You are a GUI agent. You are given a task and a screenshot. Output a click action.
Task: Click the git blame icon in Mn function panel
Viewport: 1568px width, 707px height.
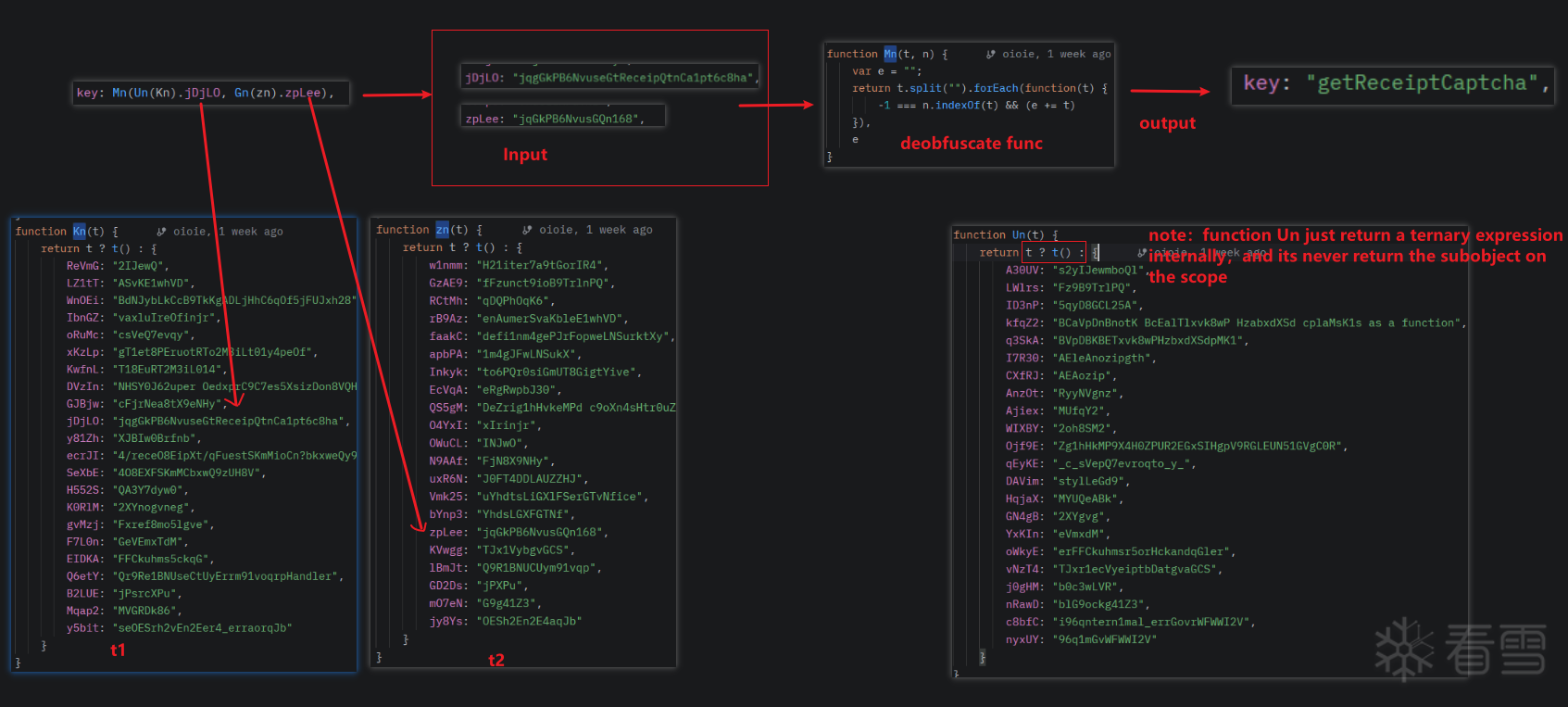[991, 55]
